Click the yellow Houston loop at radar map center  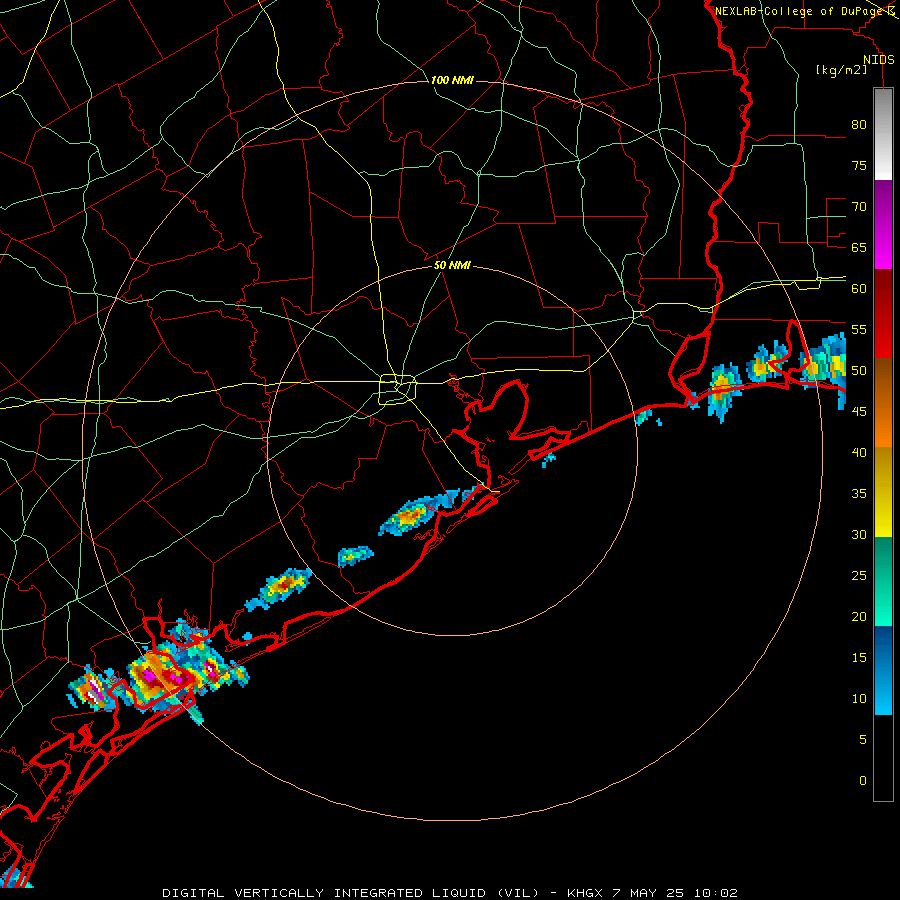397,389
